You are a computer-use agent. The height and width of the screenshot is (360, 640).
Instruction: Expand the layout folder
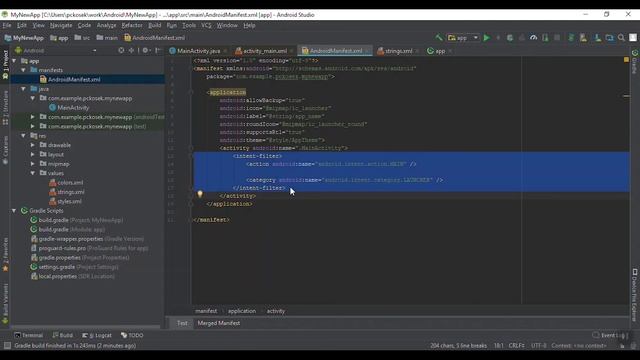coord(33,154)
